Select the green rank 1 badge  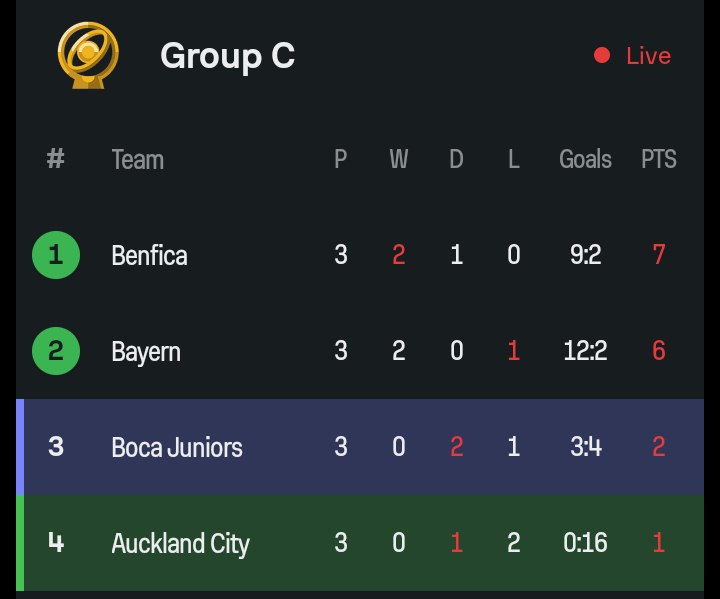[56, 254]
